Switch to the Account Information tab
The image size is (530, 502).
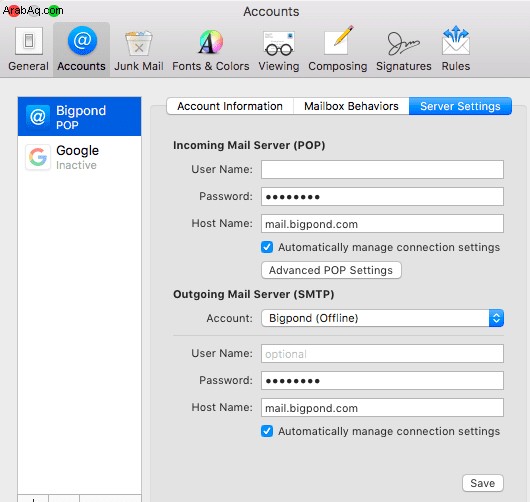(230, 106)
